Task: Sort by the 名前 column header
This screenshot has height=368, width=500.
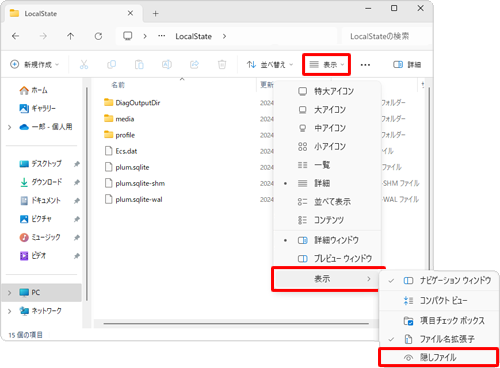Action: (118, 85)
